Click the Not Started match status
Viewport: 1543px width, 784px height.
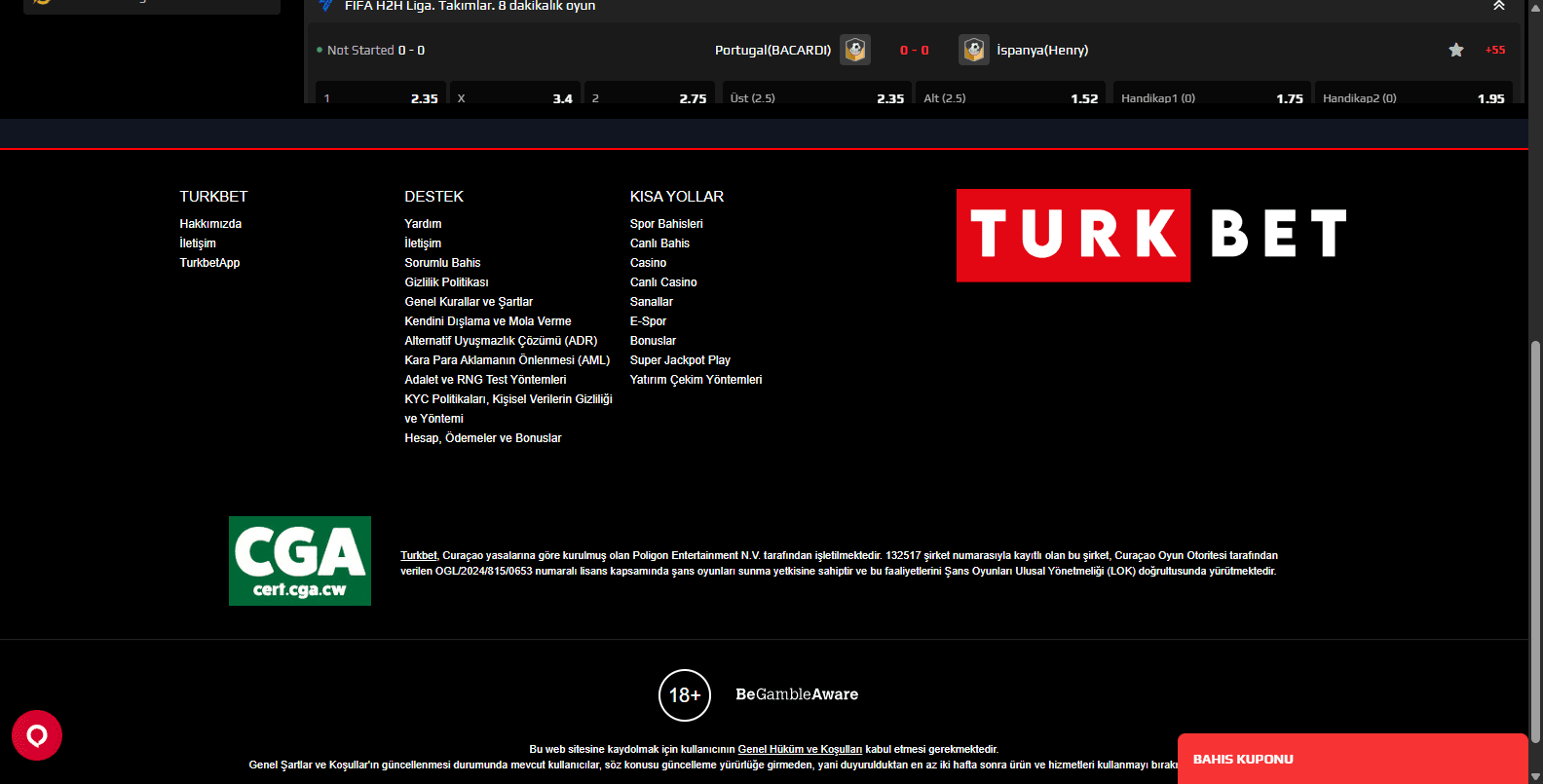click(x=360, y=50)
